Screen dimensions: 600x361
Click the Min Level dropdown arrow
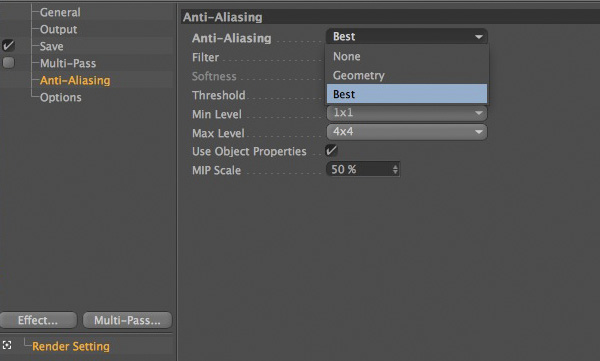coord(478,113)
